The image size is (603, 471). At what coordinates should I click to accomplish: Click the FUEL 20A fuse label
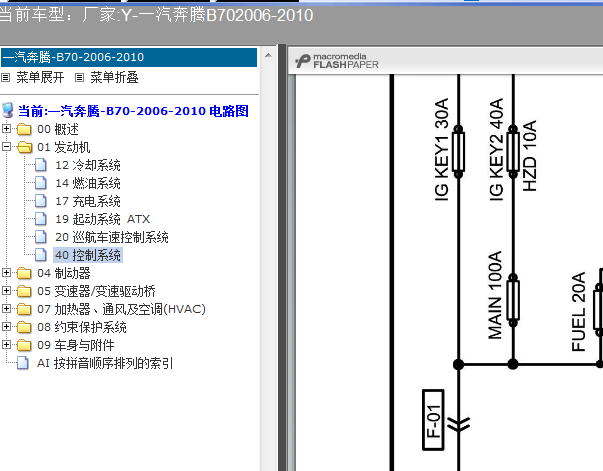[579, 311]
